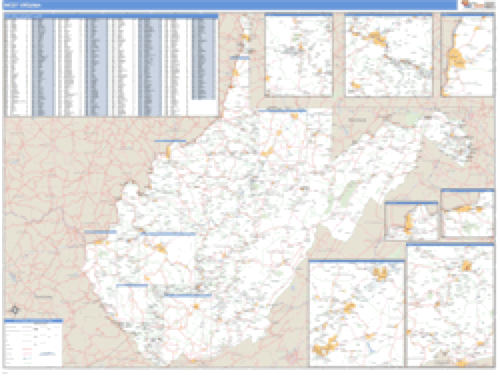Select the wide inset map beside the tallest inset
Image resolution: width=500 pixels, height=376 pixels.
pyautogui.click(x=357, y=314)
